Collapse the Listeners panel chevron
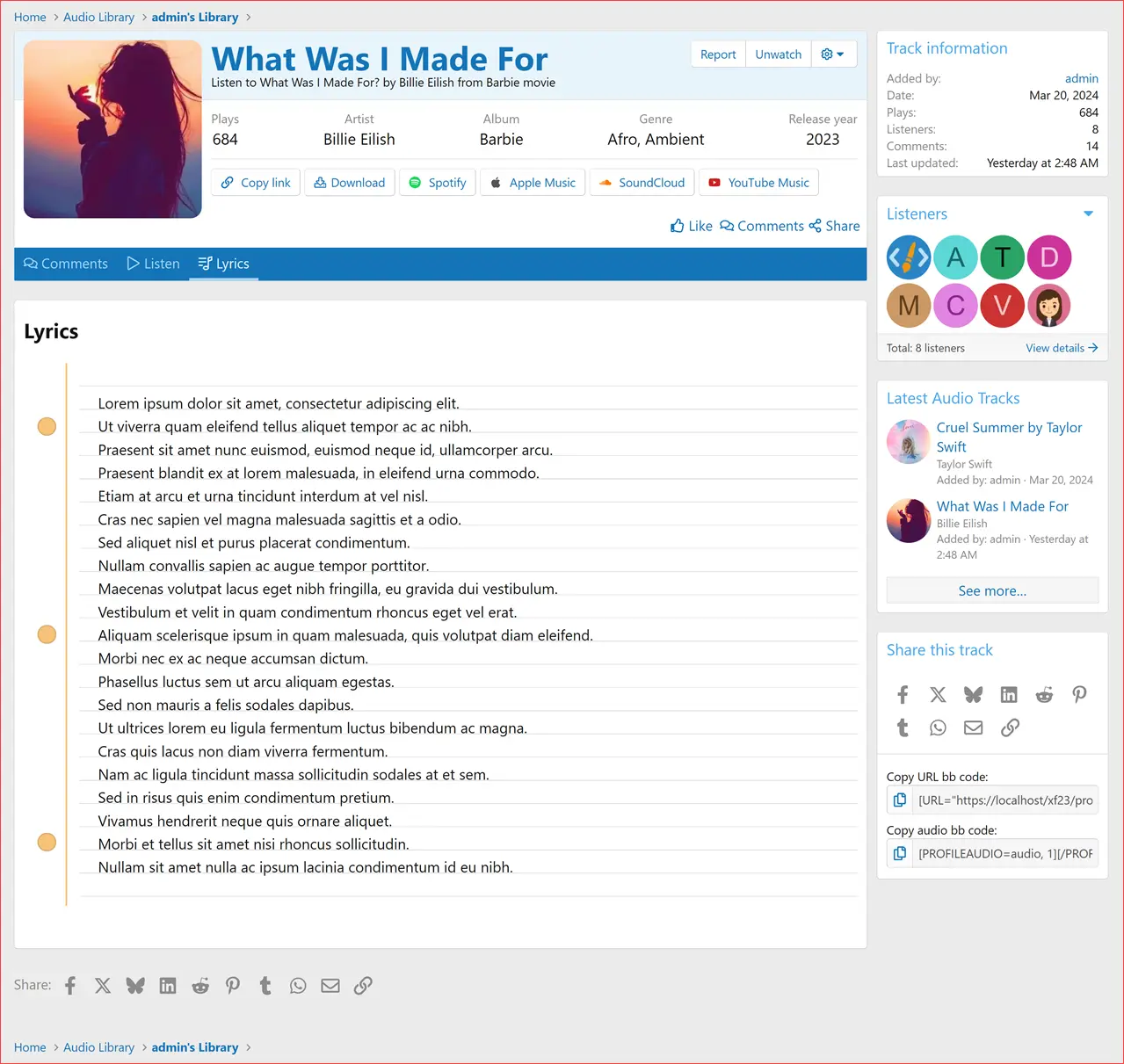The height and width of the screenshot is (1064, 1124). pos(1088,213)
